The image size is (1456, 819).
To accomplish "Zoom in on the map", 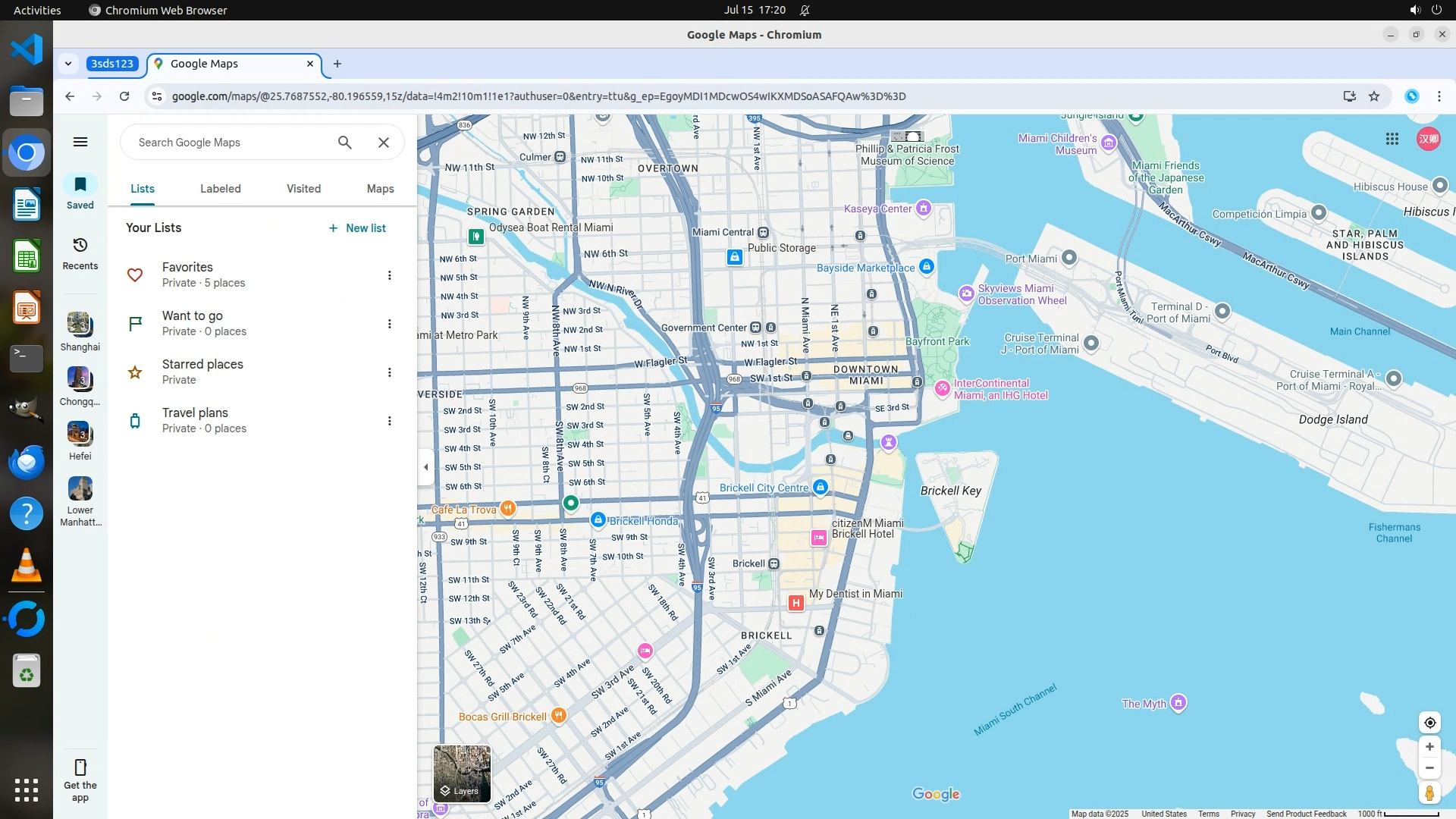I will 1429,747.
